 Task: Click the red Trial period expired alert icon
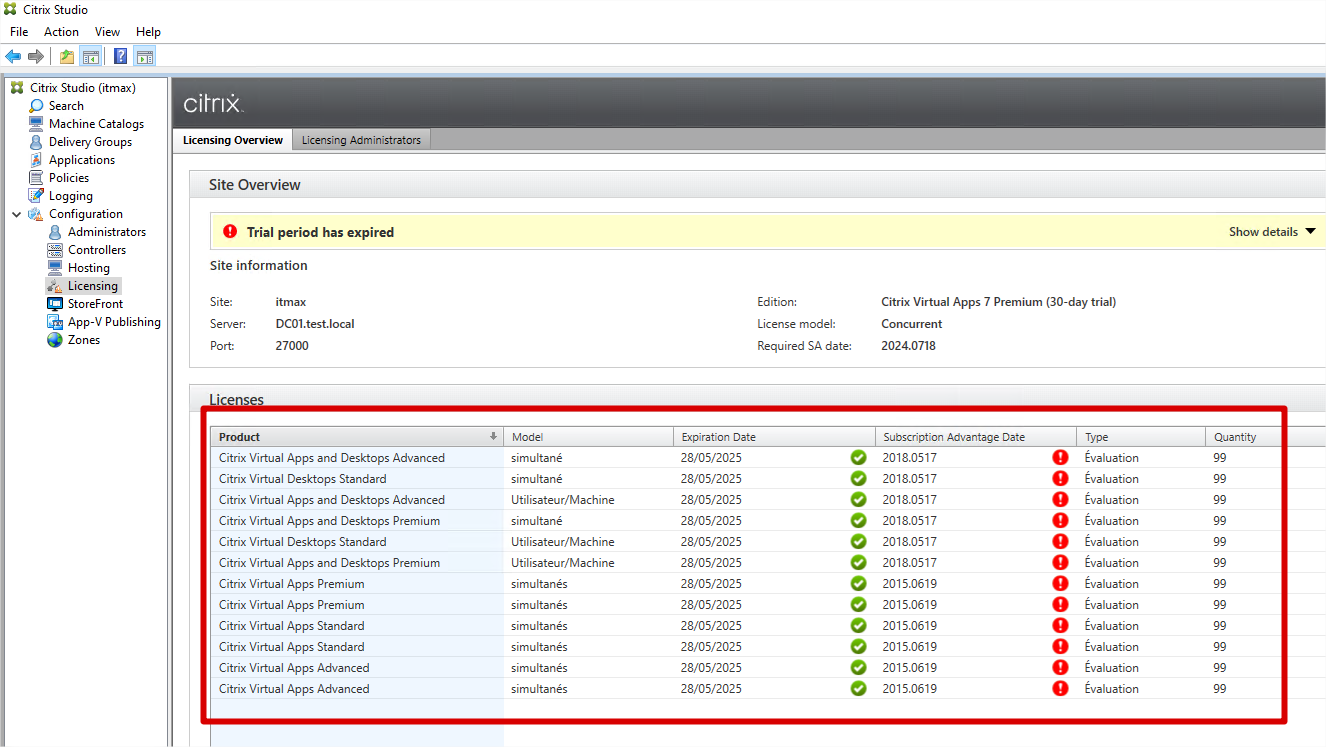230,232
